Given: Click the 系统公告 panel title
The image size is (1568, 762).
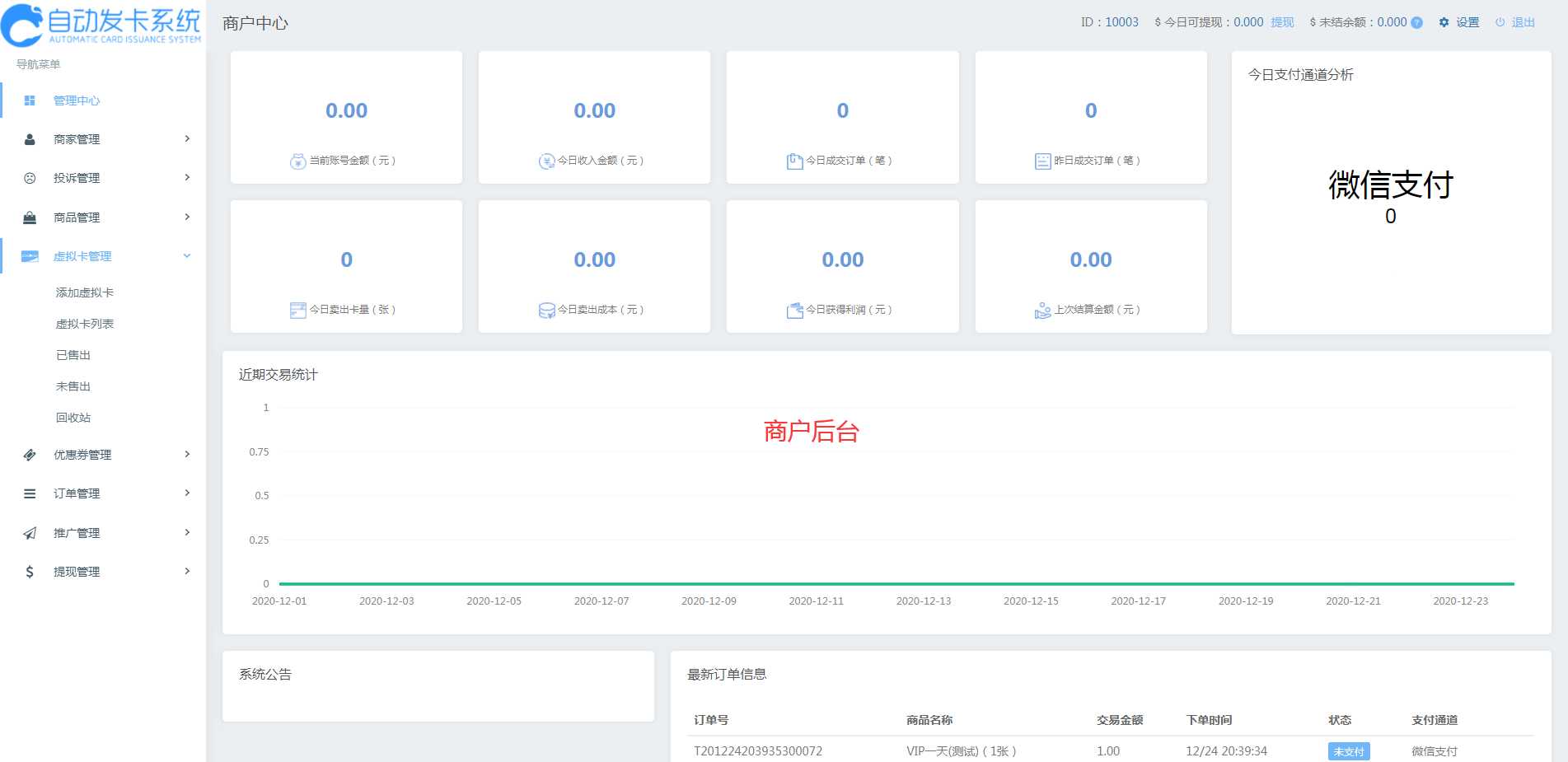Looking at the screenshot, I should 265,675.
